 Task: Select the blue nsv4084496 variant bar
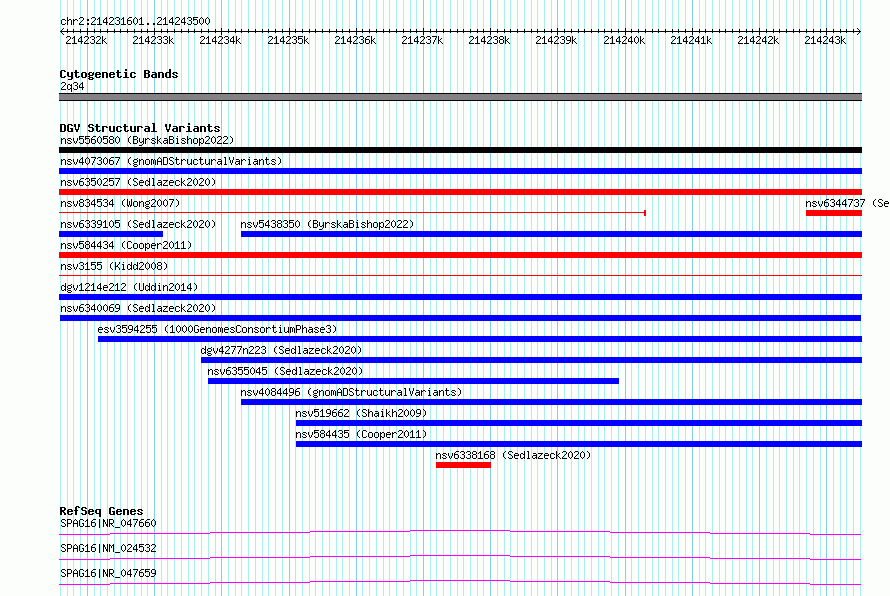tap(551, 402)
